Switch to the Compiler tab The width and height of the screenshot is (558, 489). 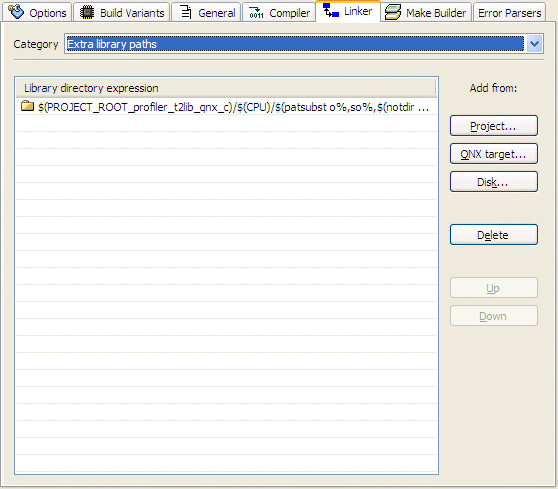[279, 12]
